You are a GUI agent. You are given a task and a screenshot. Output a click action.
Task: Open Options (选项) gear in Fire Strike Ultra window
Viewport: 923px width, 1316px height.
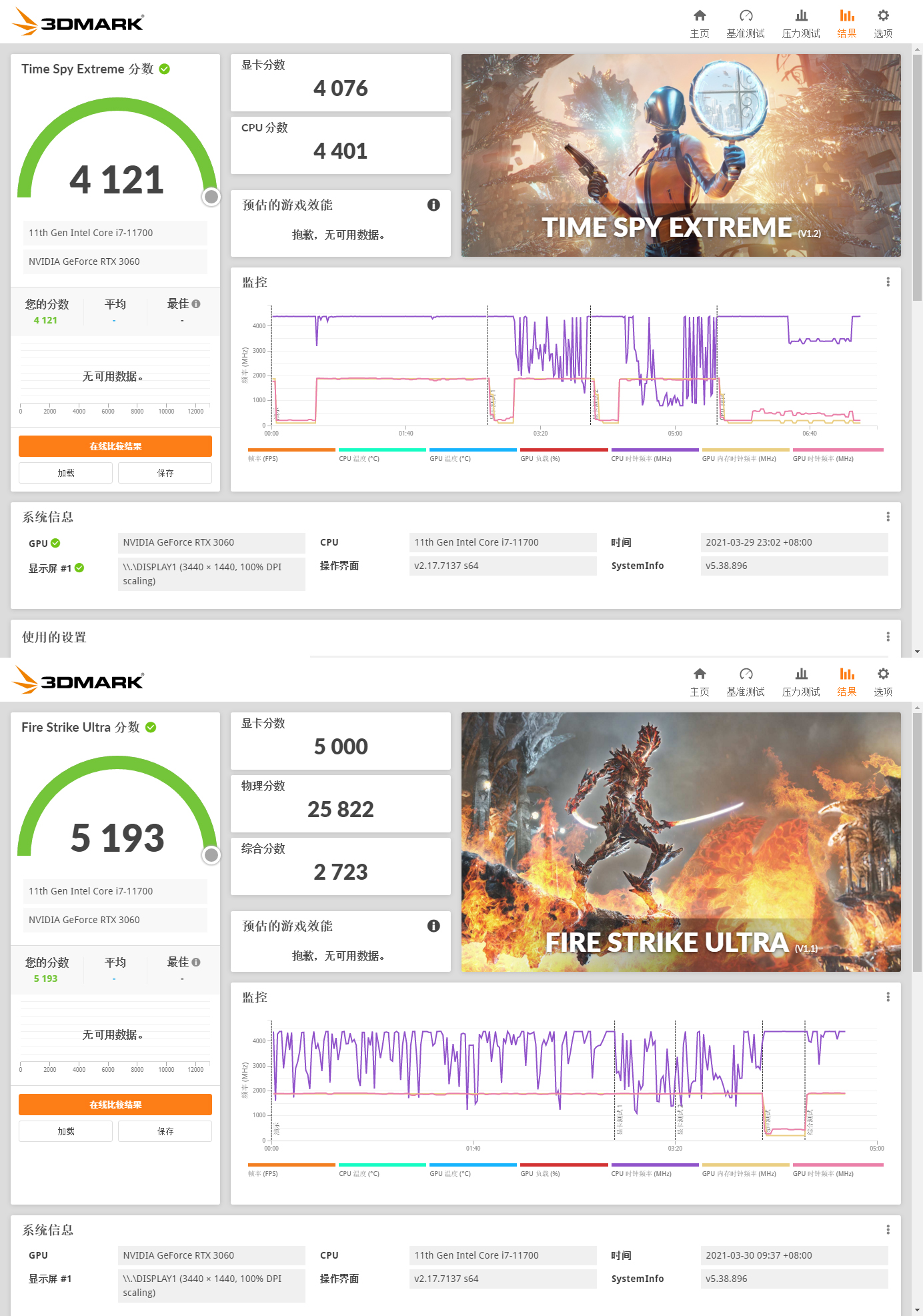point(883,682)
